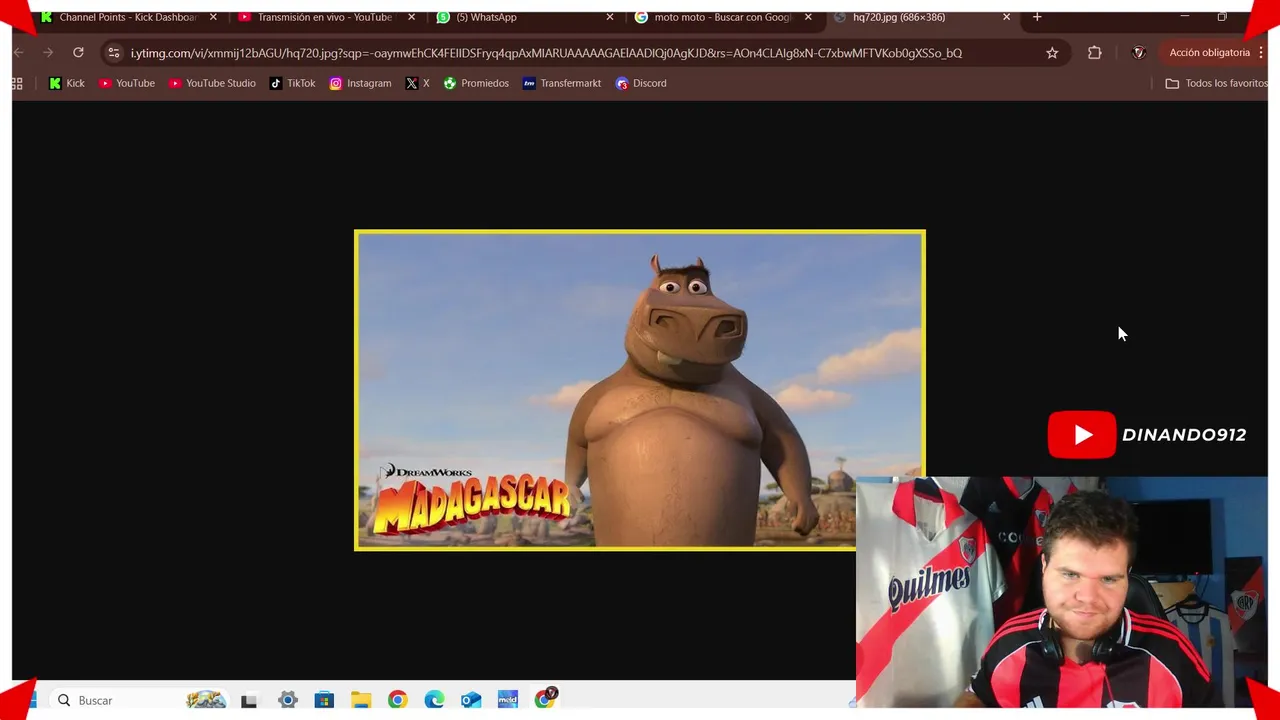This screenshot has width=1280, height=720.
Task: Open the Transfermarkt bookmark
Action: (562, 83)
